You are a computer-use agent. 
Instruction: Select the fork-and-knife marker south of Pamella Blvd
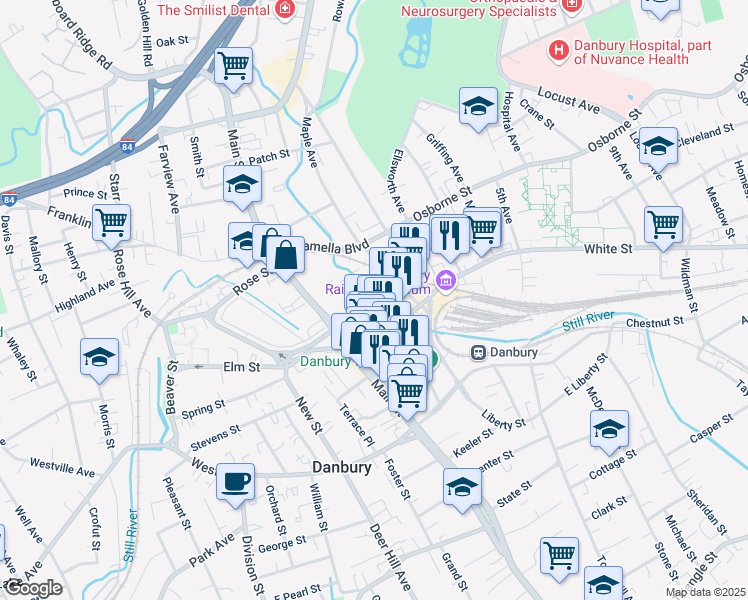point(402,271)
